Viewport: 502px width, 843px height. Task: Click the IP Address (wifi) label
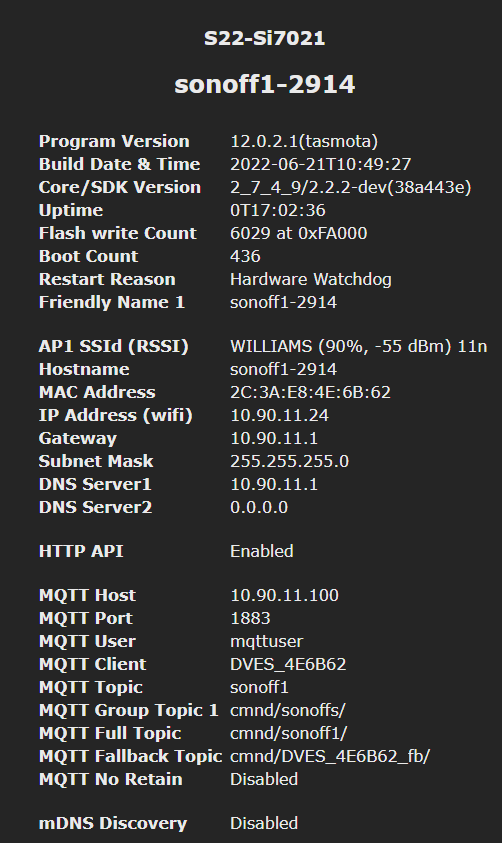116,416
